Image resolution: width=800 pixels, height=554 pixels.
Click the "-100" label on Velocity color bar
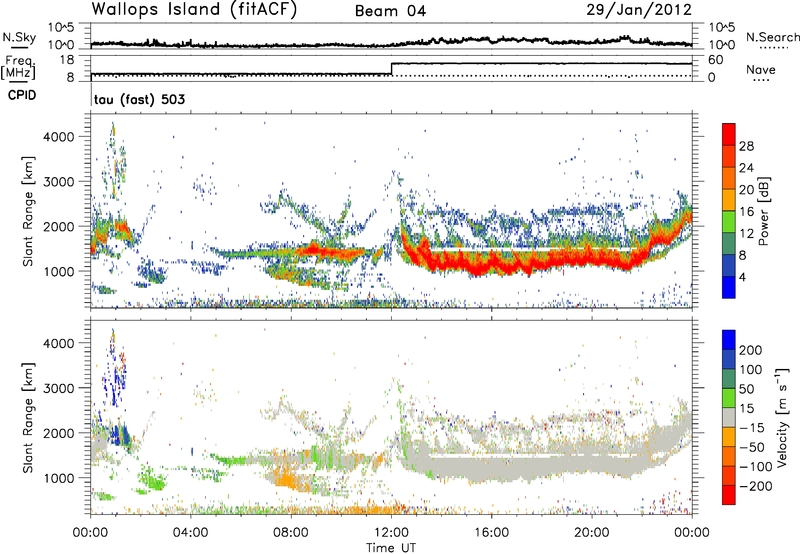tap(755, 467)
